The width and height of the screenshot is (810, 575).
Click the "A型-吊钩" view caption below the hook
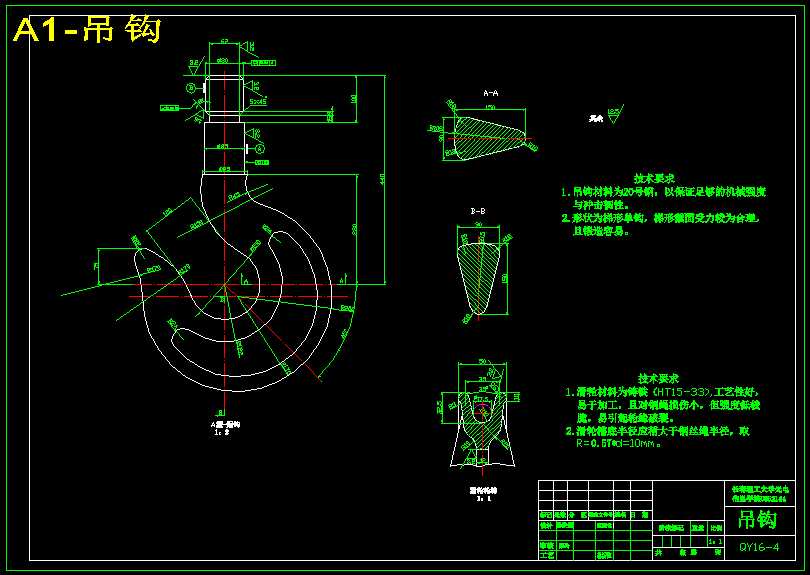(225, 424)
